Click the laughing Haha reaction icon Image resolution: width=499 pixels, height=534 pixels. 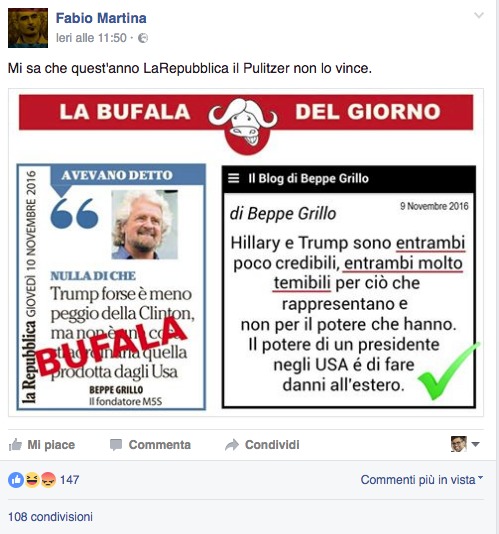(32, 480)
